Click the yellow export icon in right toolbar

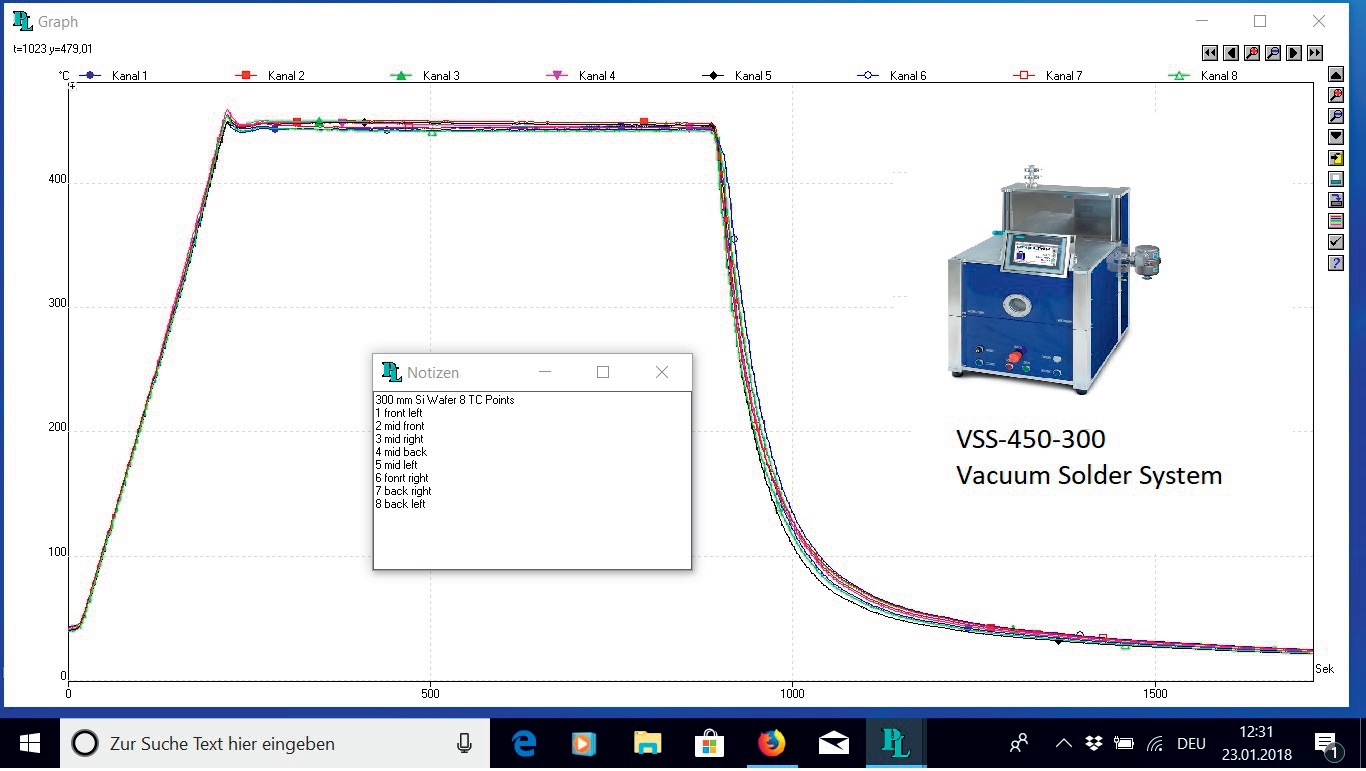coord(1335,158)
